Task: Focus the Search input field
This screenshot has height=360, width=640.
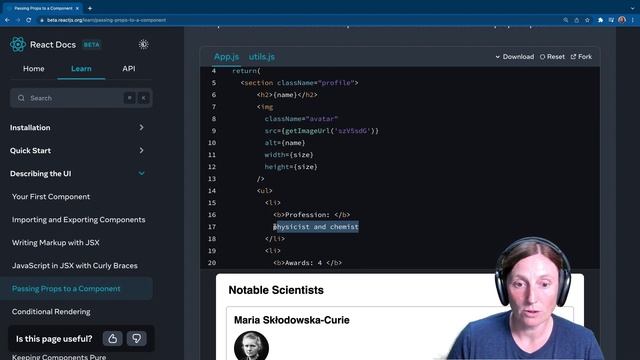Action: (81, 98)
